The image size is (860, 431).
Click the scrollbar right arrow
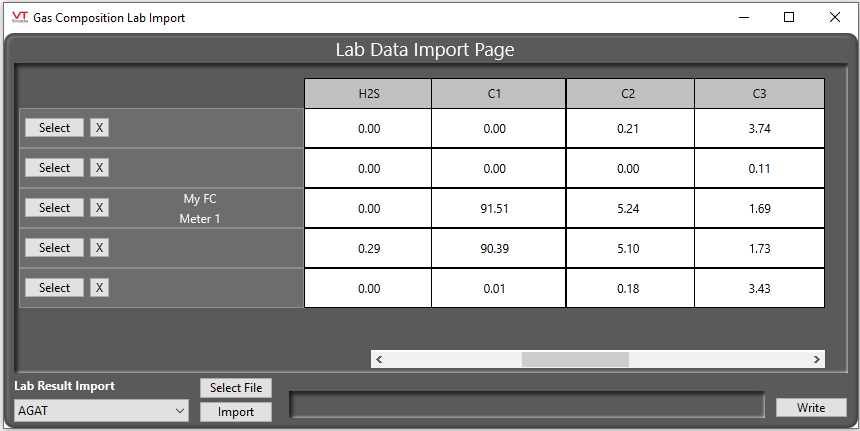click(817, 359)
